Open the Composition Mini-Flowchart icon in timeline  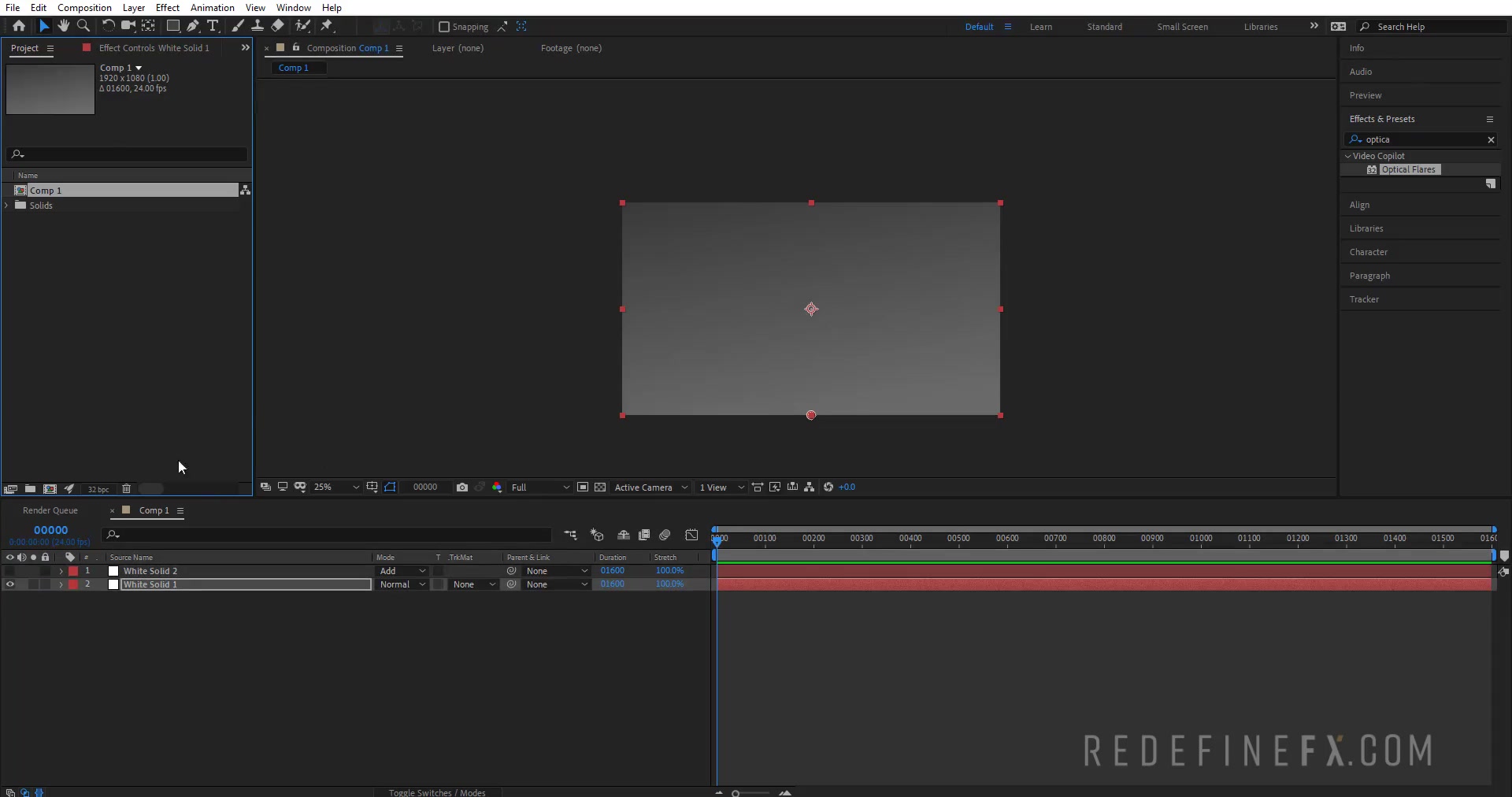tap(571, 536)
